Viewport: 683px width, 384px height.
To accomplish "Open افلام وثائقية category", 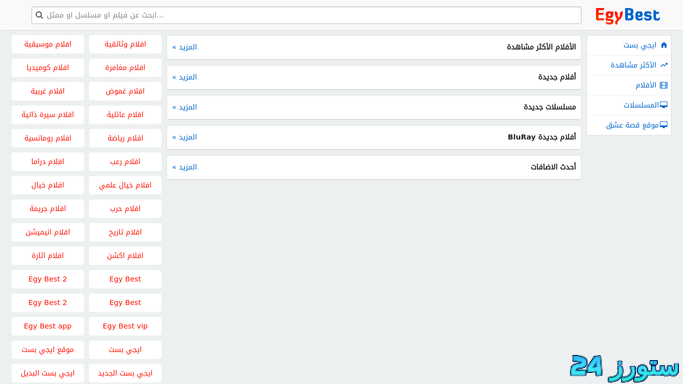I will tap(125, 44).
